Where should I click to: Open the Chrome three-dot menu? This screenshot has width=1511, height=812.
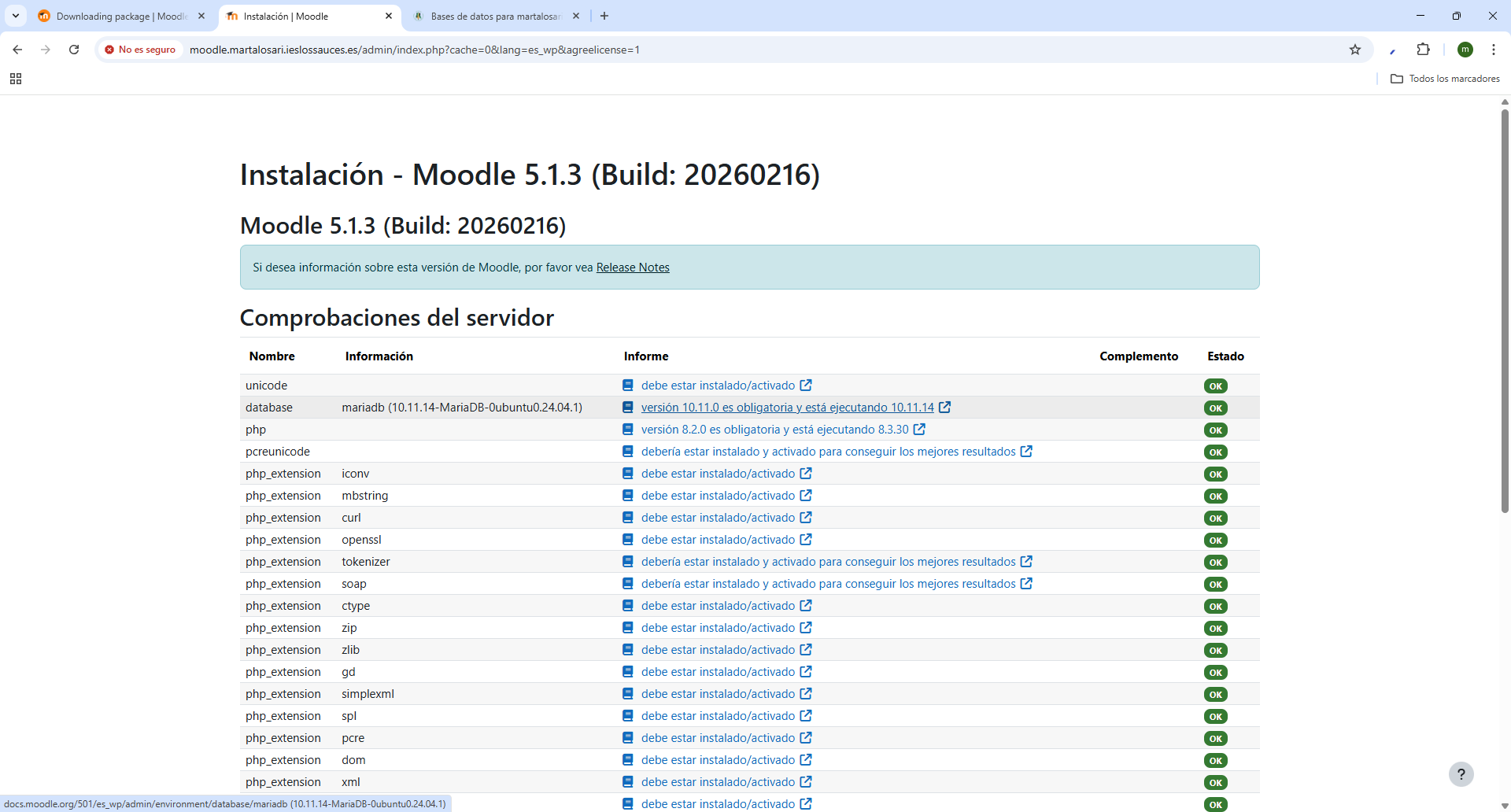tap(1494, 50)
